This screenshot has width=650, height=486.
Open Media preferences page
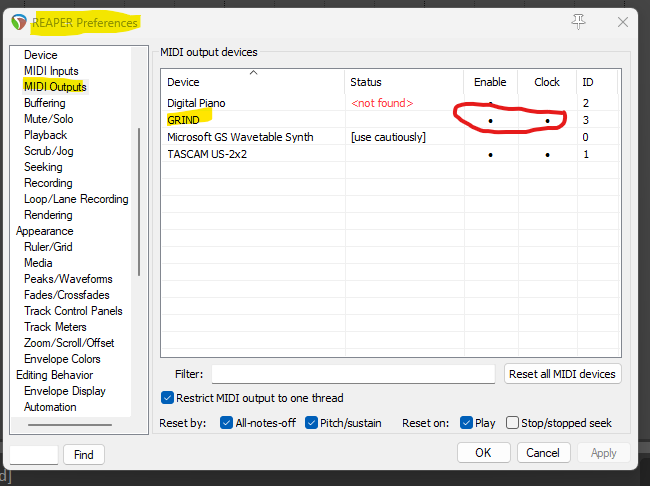[x=38, y=263]
